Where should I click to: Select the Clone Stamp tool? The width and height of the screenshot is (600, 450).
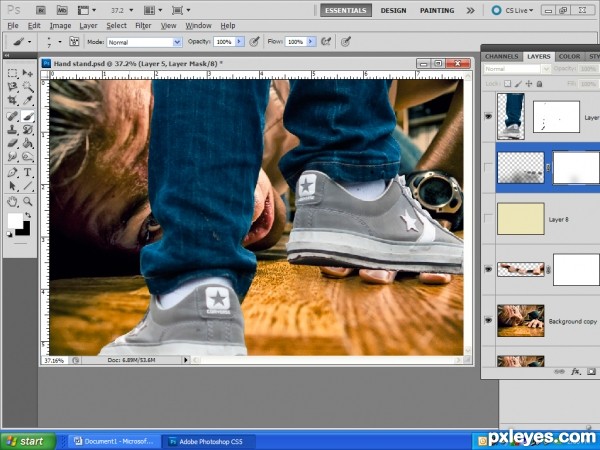[13, 130]
